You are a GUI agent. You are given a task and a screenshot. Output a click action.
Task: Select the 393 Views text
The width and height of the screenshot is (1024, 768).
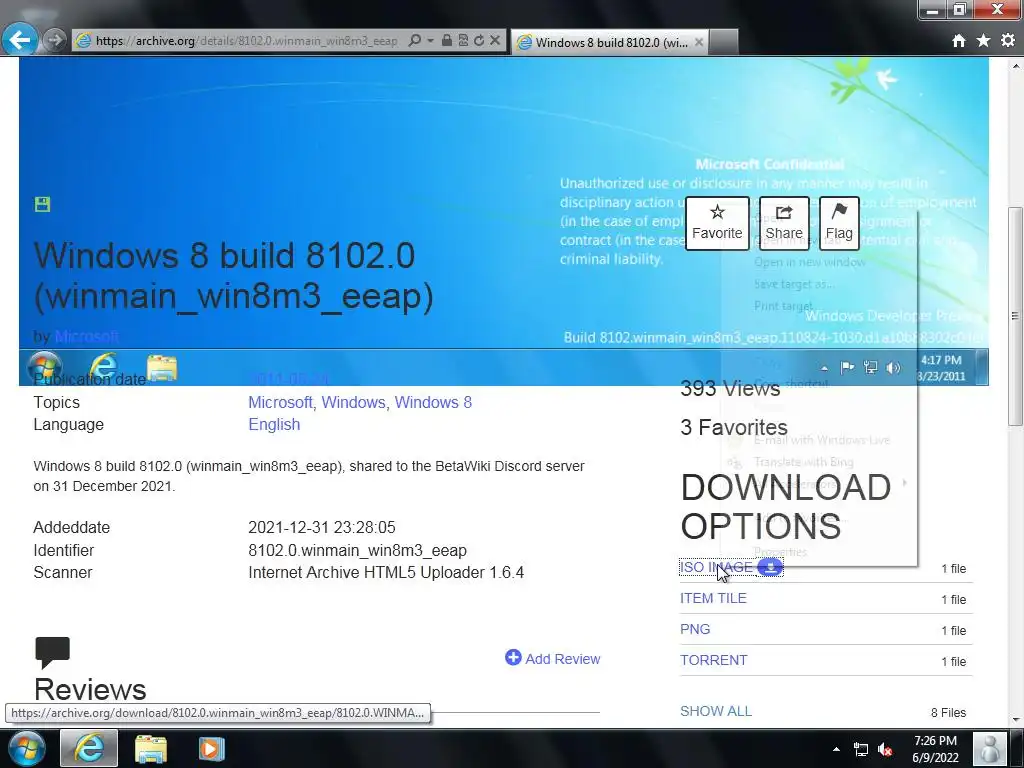[x=730, y=389]
